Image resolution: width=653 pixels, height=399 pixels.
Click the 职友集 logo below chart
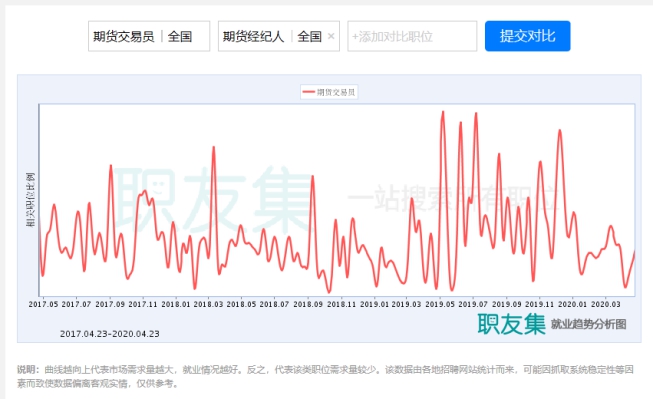click(511, 324)
